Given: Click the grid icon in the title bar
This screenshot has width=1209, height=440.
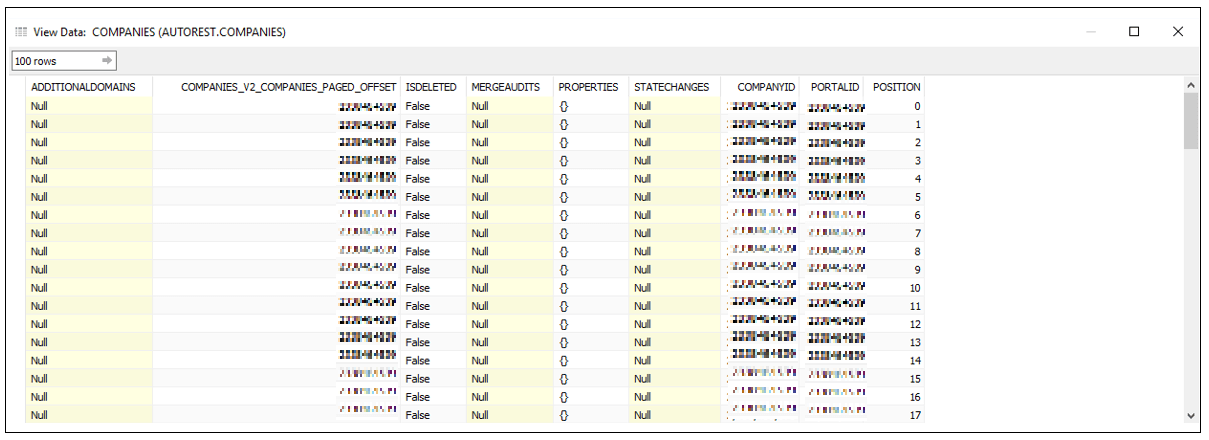Looking at the screenshot, I should coord(21,32).
